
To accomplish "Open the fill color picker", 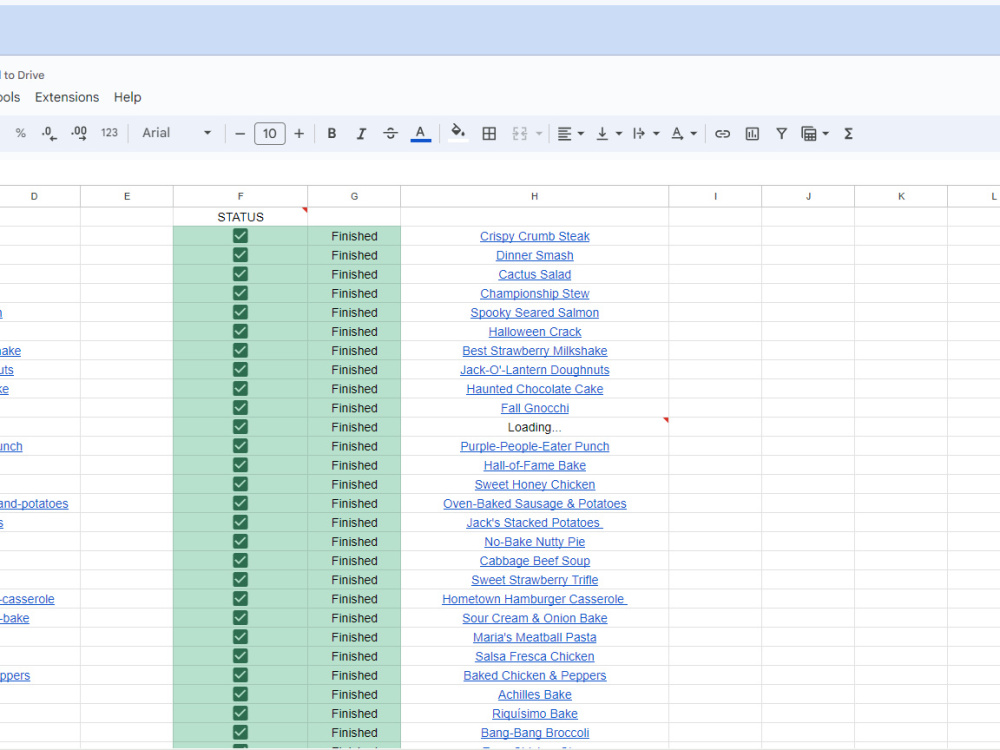I will point(457,133).
